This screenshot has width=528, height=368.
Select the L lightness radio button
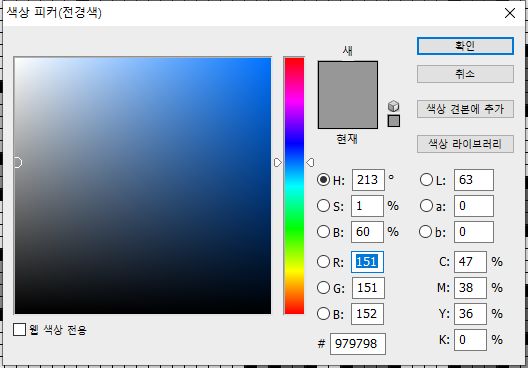click(426, 180)
